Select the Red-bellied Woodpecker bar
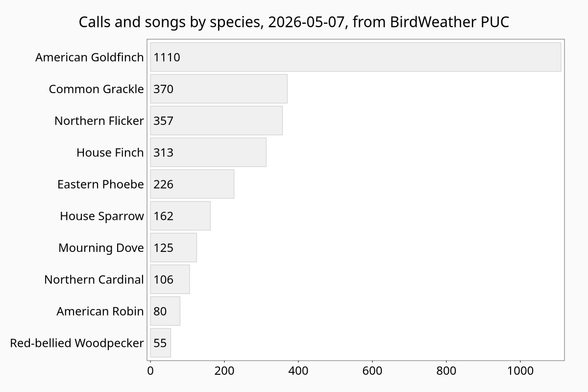 (160, 343)
